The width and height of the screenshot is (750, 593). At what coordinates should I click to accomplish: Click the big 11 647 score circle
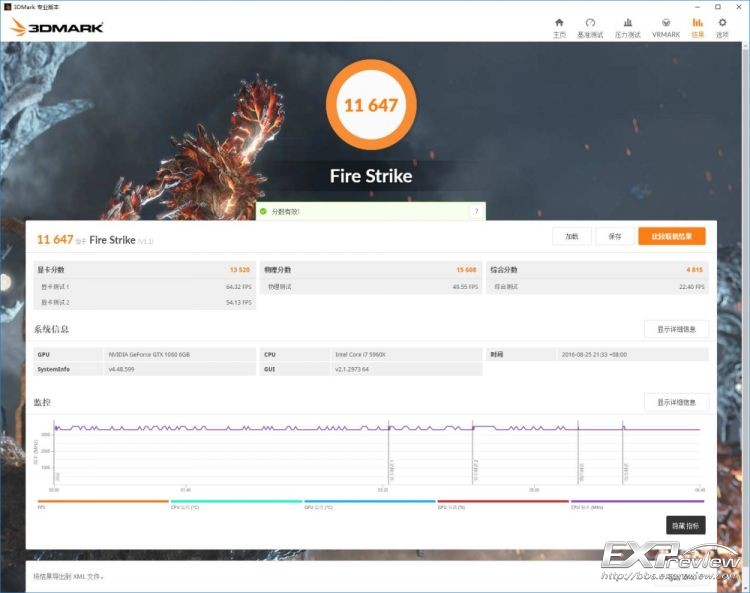371,105
